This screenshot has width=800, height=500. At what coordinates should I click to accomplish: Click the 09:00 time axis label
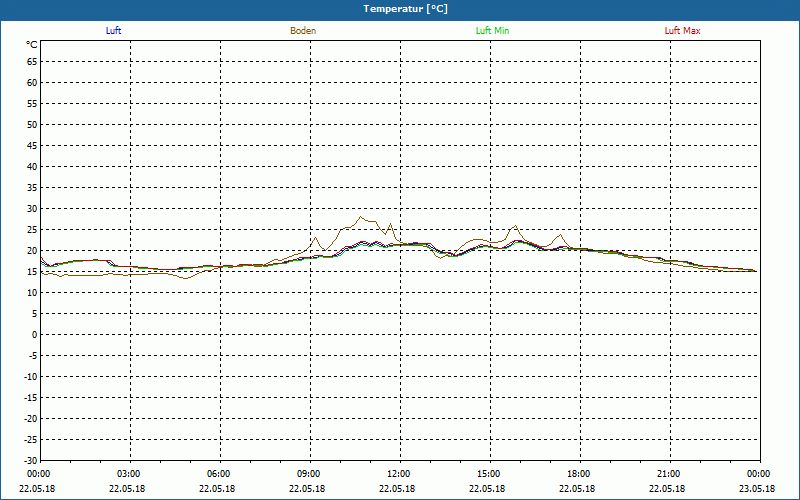click(x=309, y=474)
